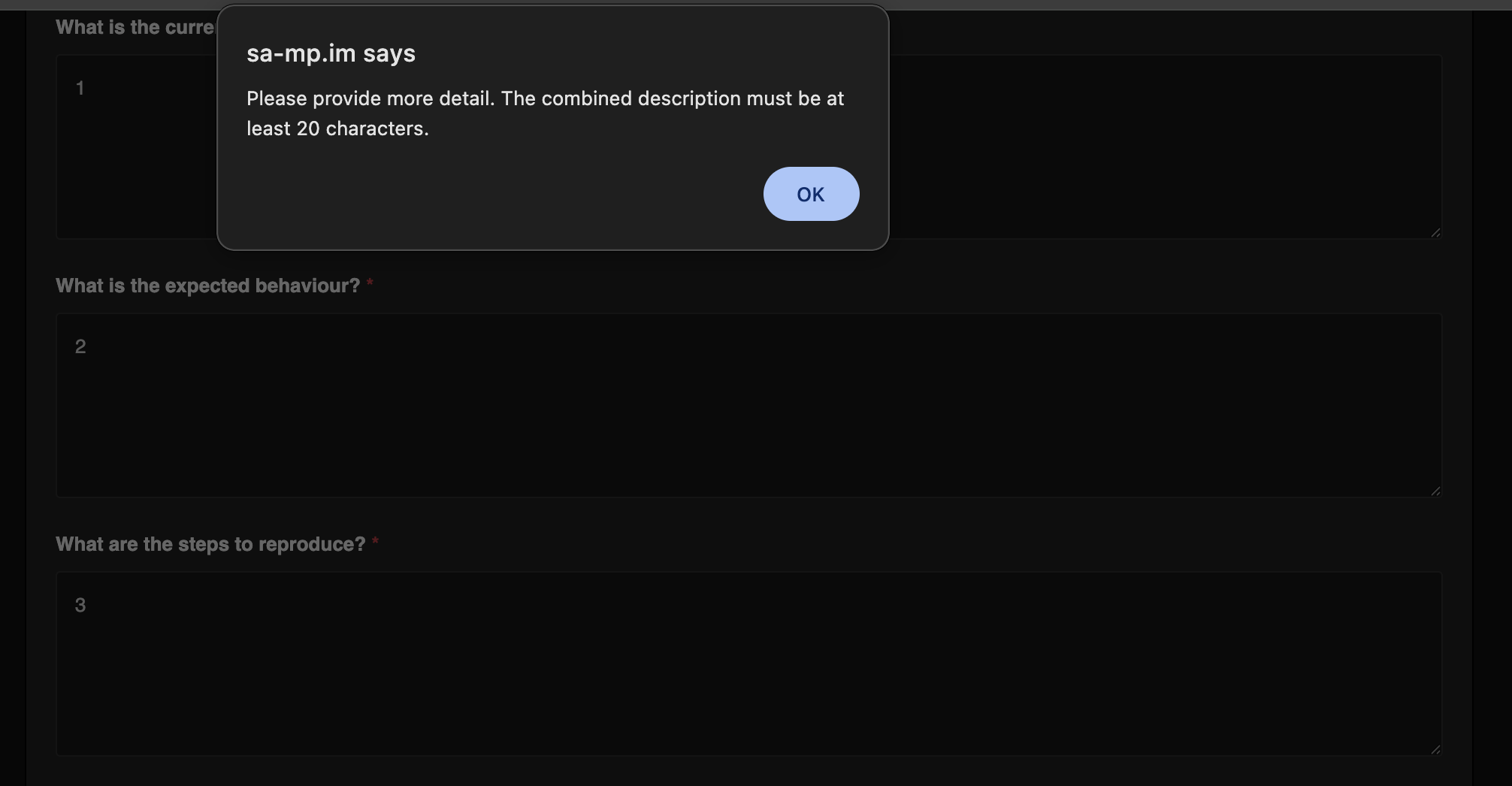Click the expected behaviour textarea resize handle

[1435, 491]
